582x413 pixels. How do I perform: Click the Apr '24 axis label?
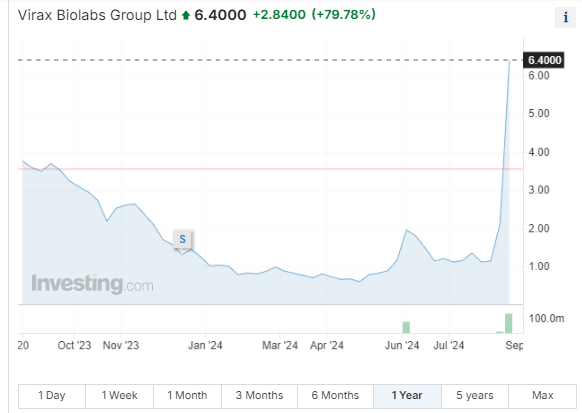327,345
